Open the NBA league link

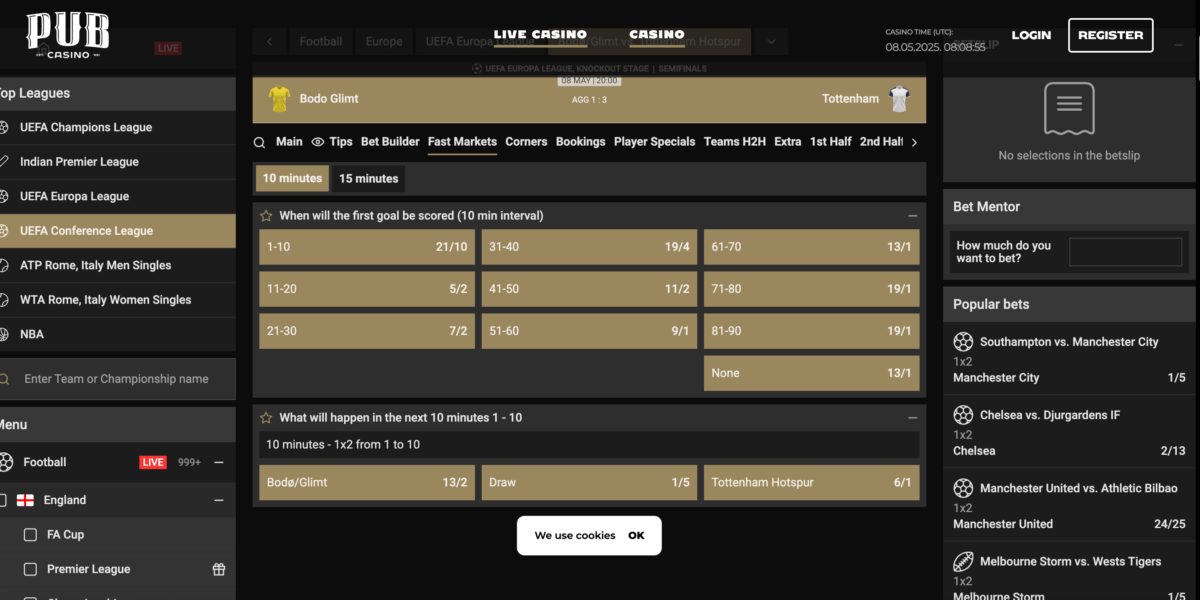pos(118,334)
